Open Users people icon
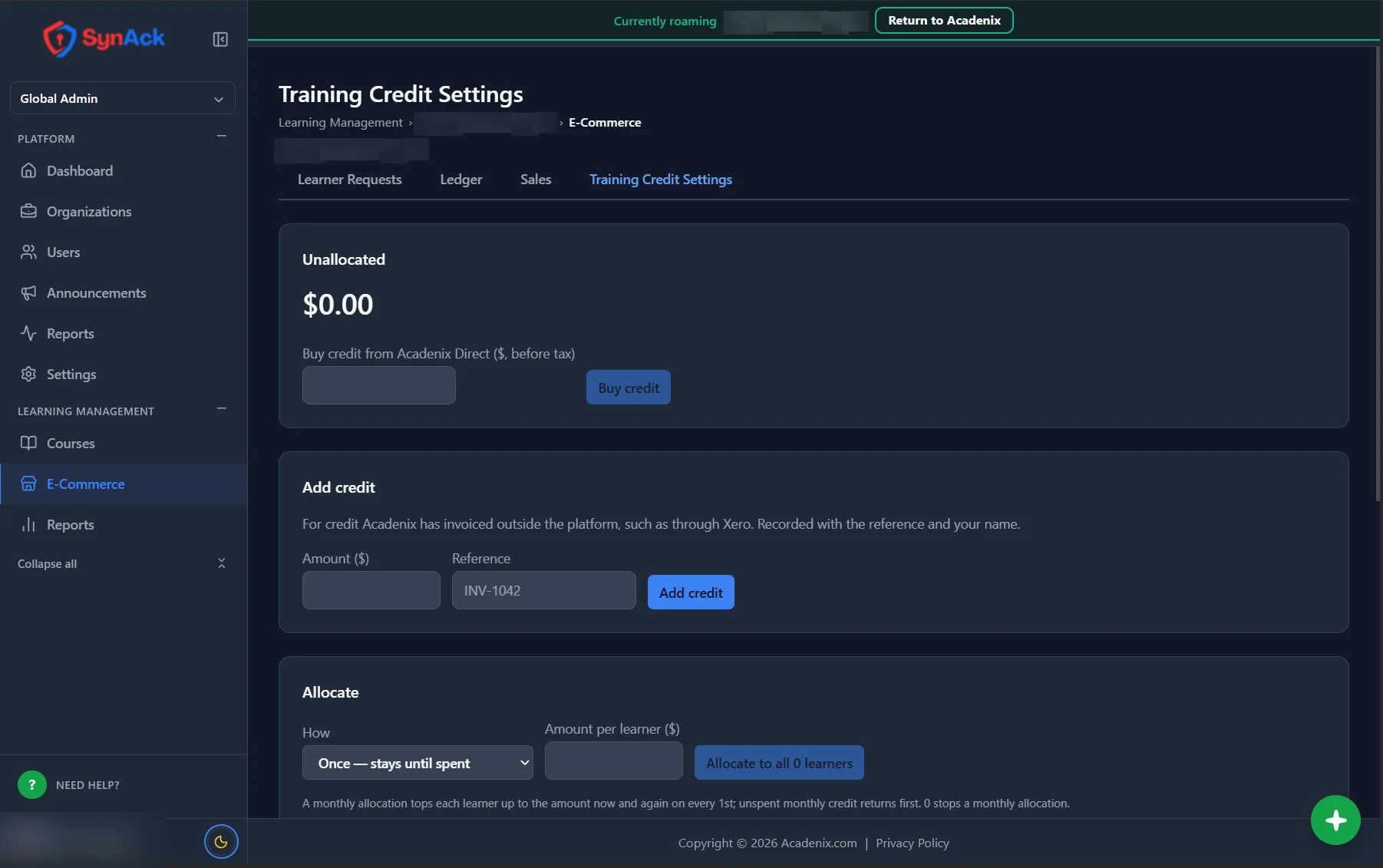 point(28,252)
